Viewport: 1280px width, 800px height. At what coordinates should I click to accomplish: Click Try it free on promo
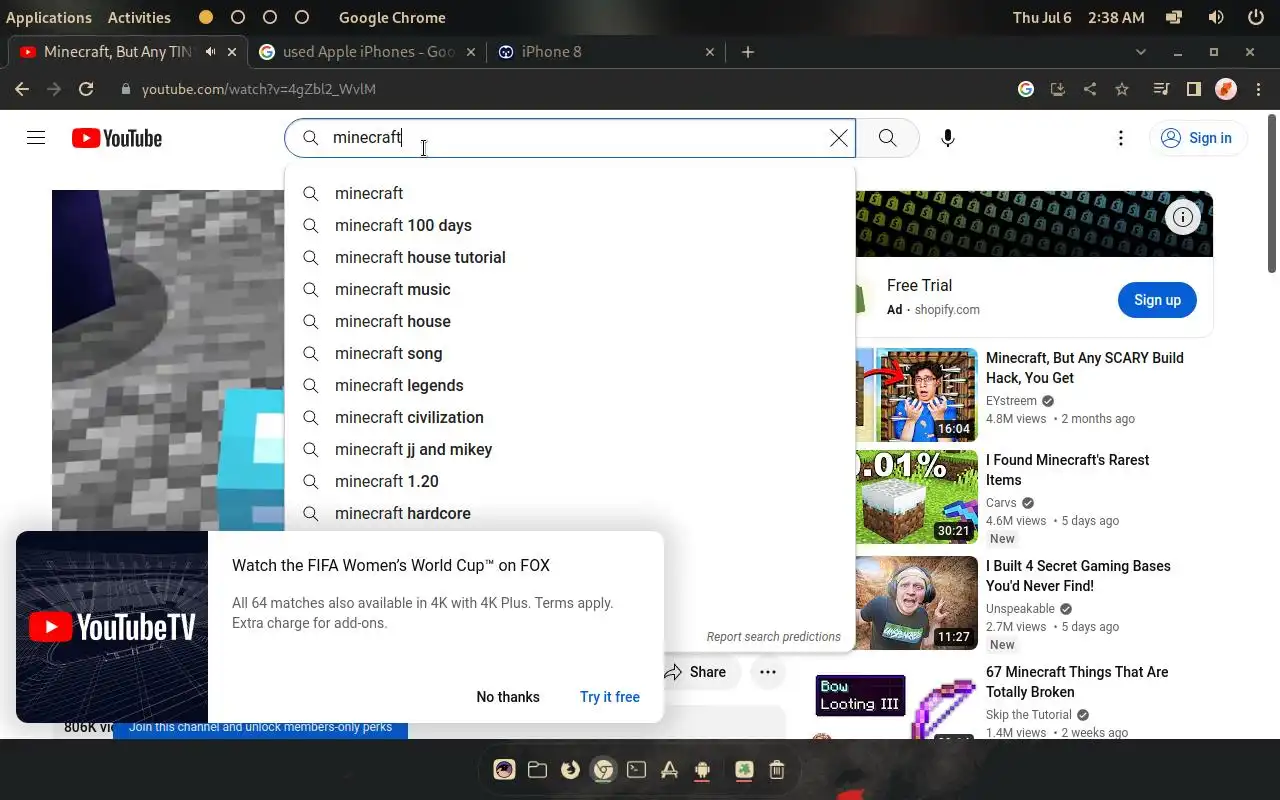coord(610,697)
